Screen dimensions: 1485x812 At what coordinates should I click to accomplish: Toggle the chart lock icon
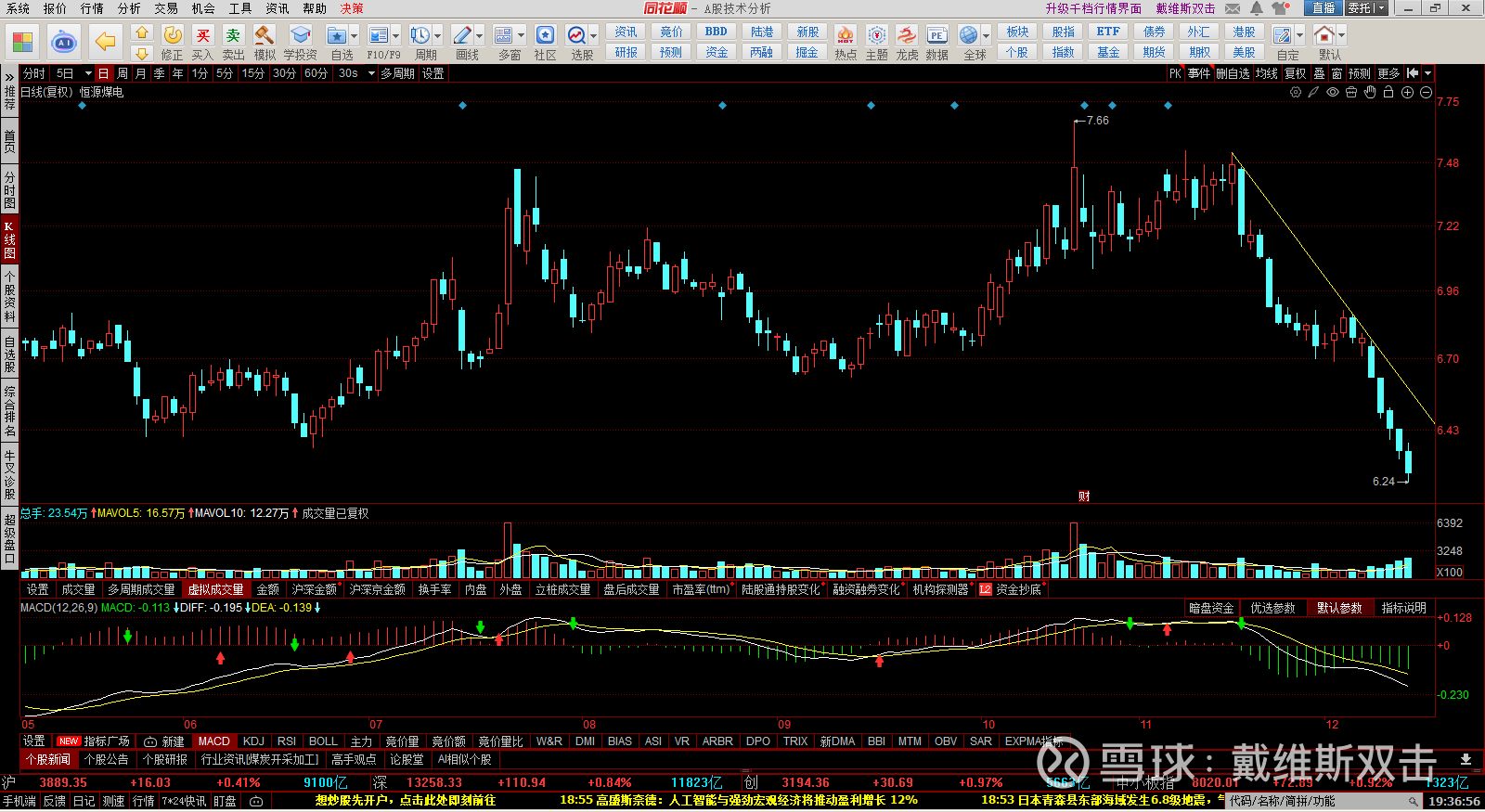[1388, 92]
